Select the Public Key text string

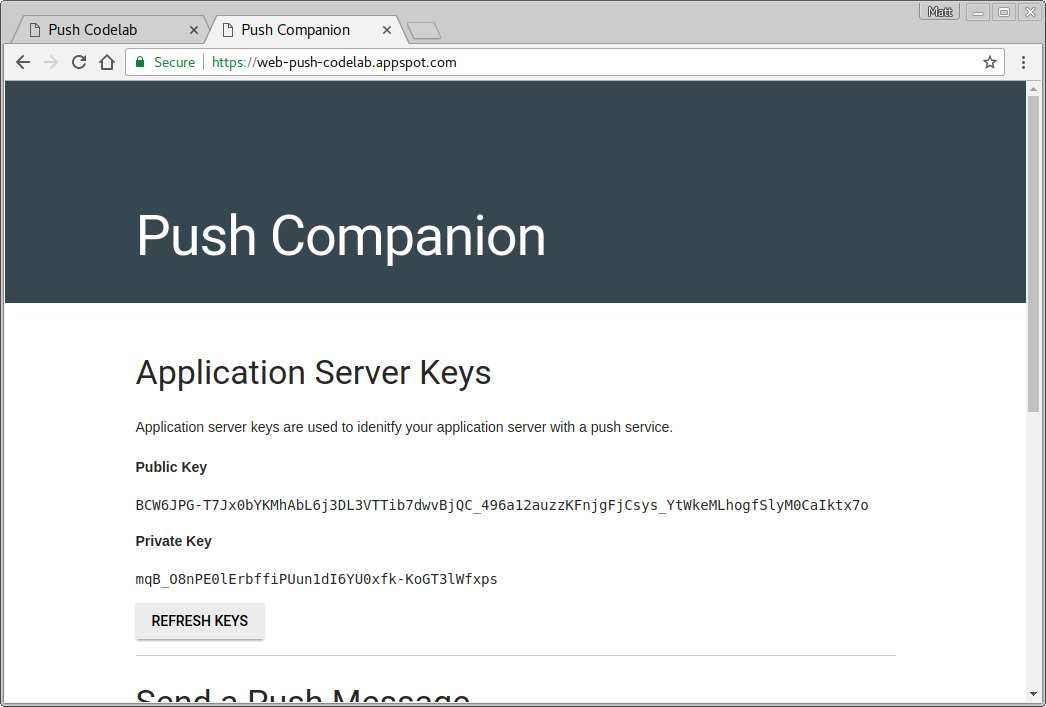tap(500, 505)
